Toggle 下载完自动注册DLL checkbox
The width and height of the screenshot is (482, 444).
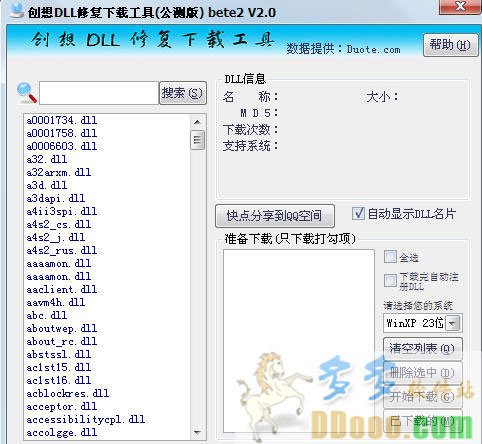[x=390, y=281]
